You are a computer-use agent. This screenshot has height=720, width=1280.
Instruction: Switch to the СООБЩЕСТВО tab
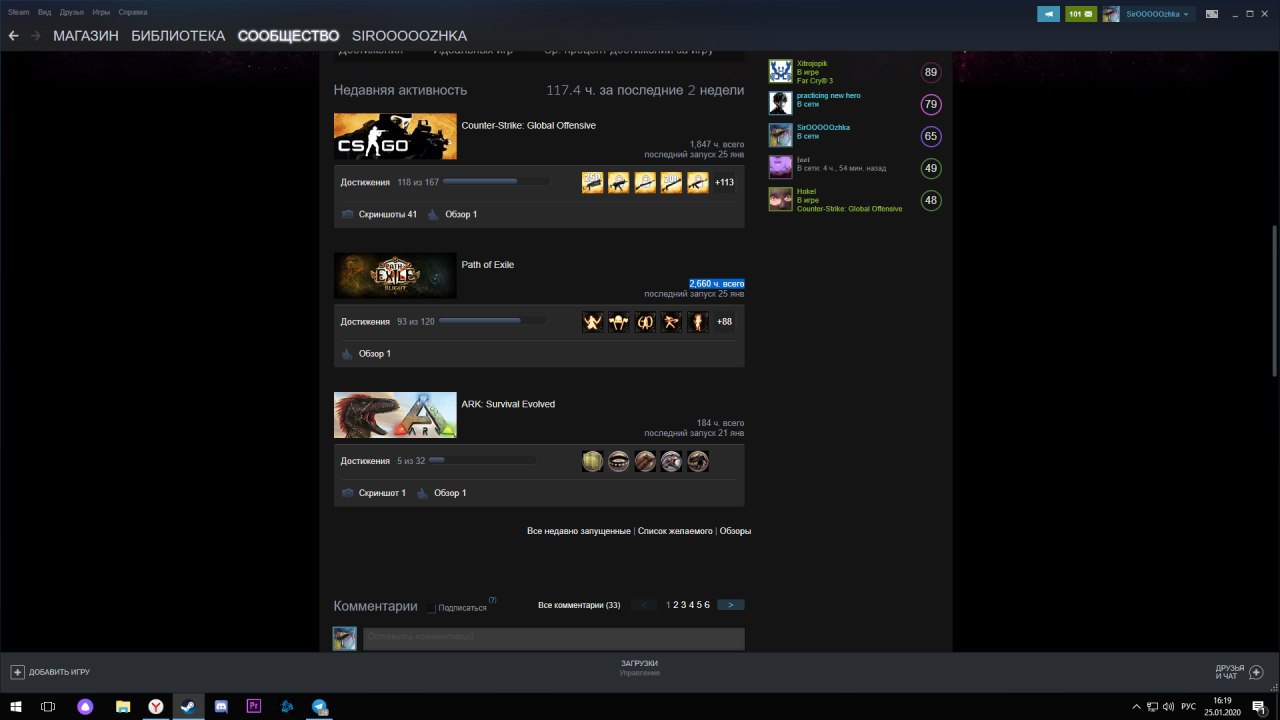tap(288, 35)
